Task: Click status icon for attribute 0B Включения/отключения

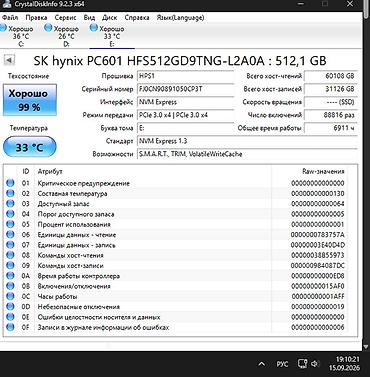Action: pos(10,286)
